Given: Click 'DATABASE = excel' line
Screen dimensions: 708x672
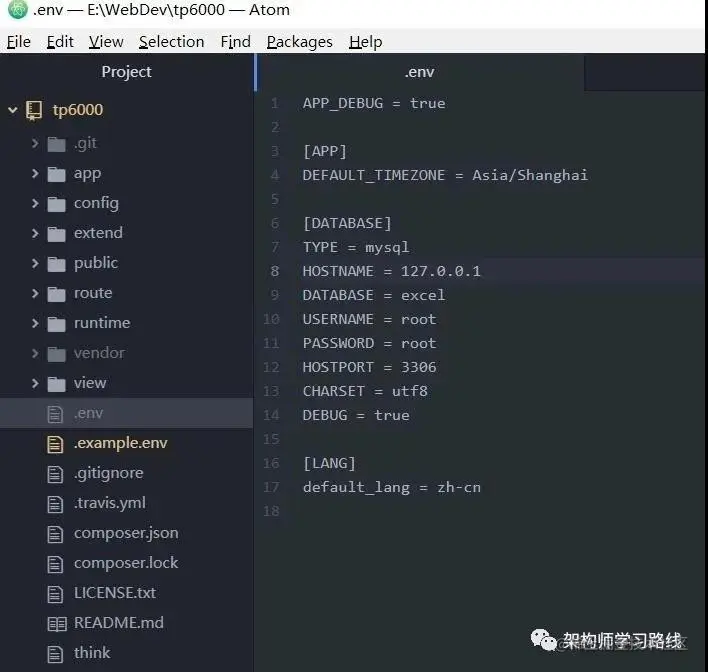Looking at the screenshot, I should 374,295.
